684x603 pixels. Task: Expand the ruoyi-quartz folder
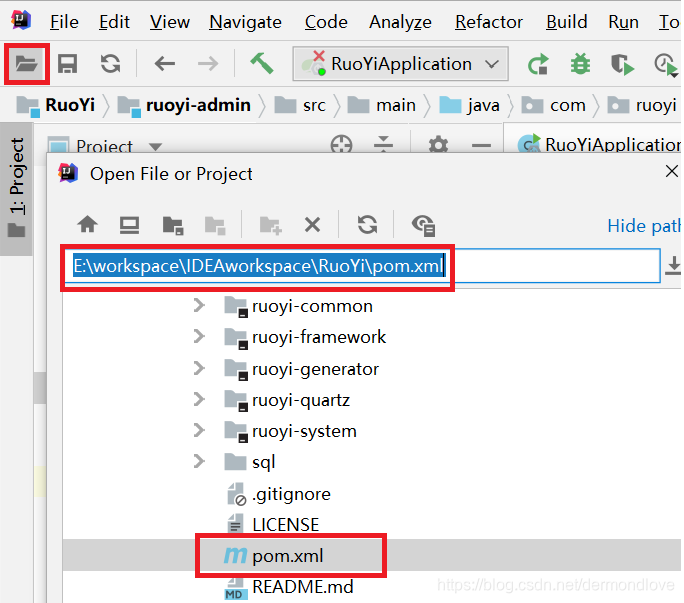[x=199, y=399]
